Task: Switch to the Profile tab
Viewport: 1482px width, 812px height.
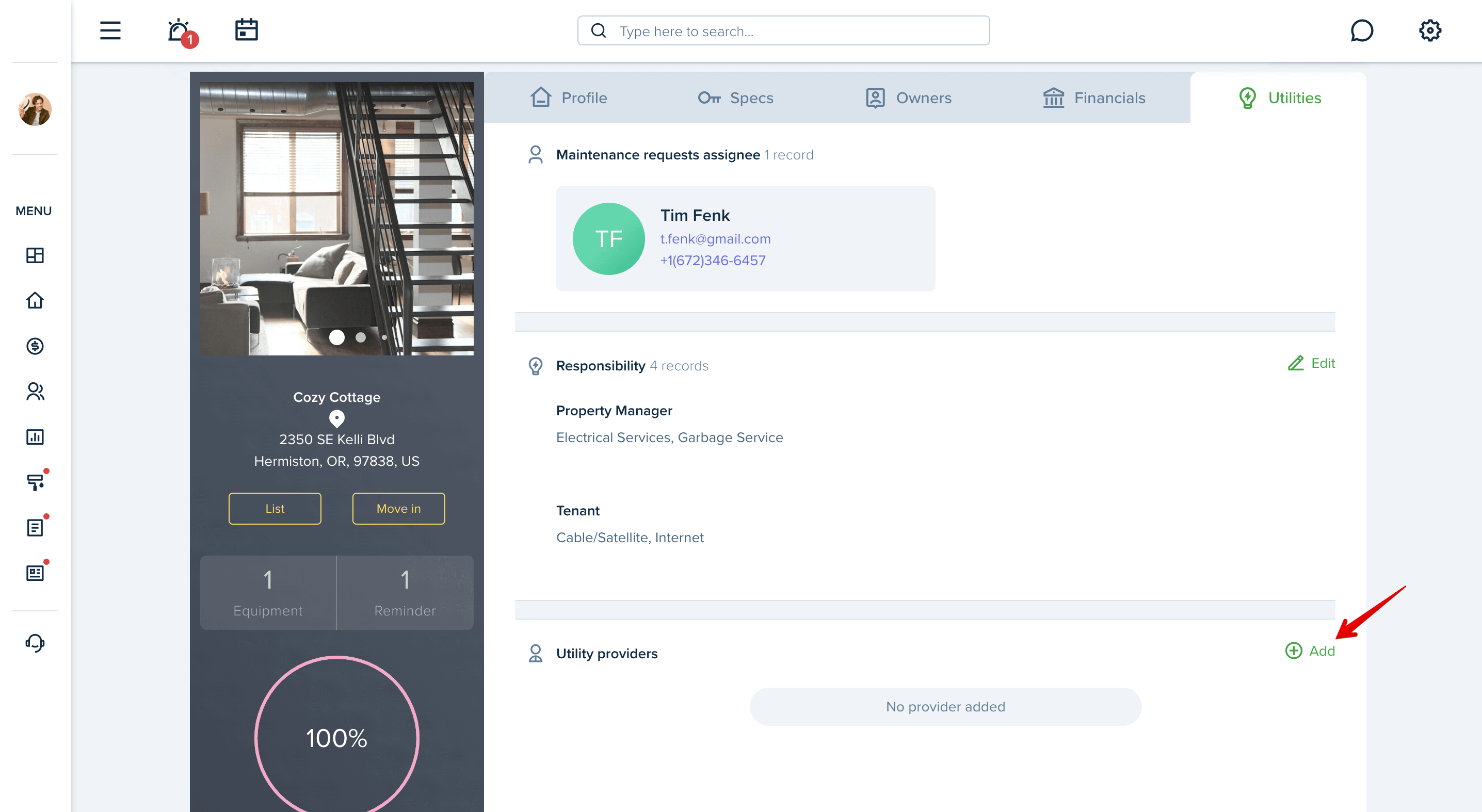Action: (568, 98)
